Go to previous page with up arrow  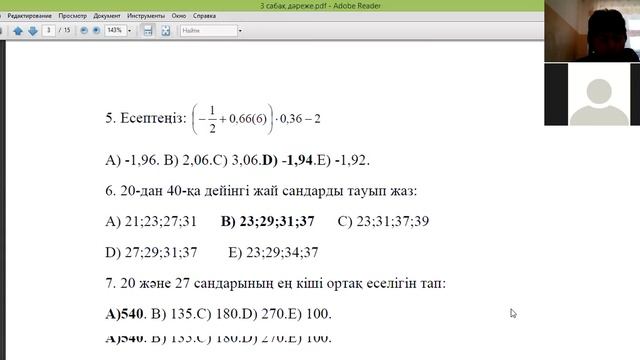coord(18,31)
